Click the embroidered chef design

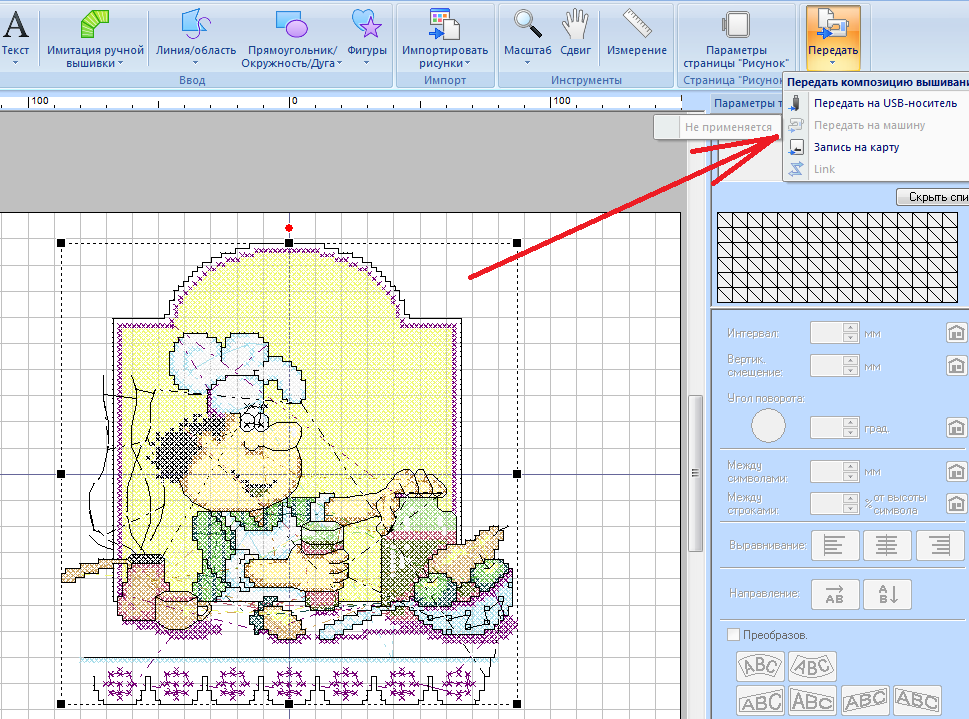coord(289,473)
